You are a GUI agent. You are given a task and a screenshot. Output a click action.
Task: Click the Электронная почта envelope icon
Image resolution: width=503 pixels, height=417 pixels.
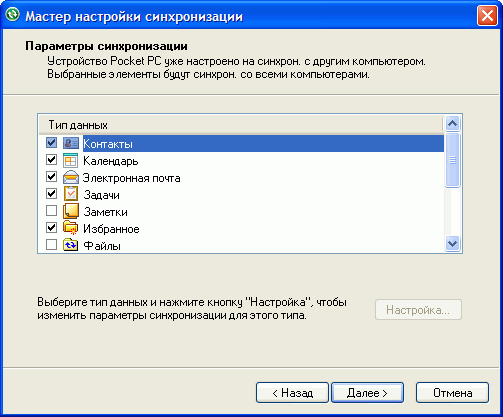click(x=71, y=178)
